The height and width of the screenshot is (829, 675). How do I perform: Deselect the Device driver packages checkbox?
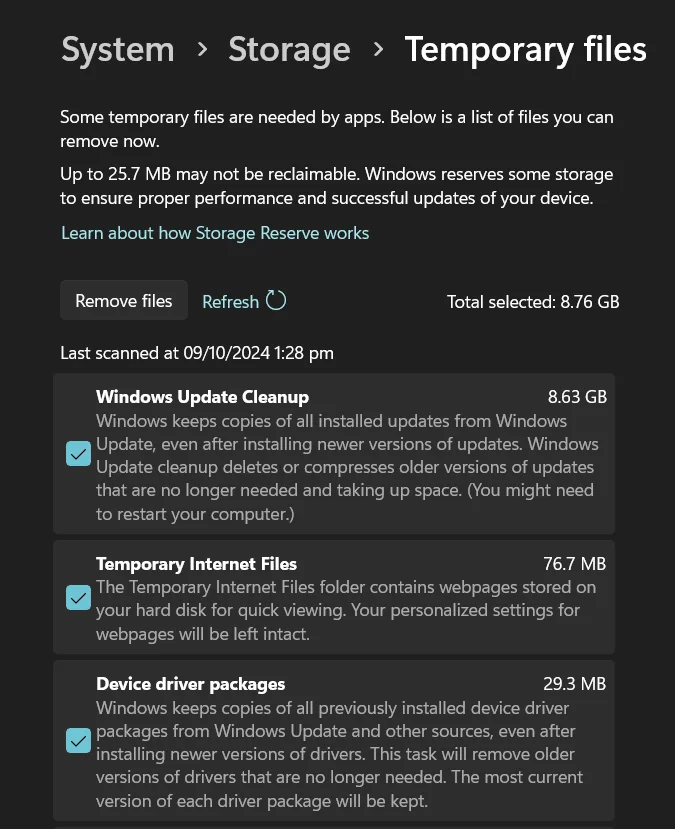[x=78, y=741]
